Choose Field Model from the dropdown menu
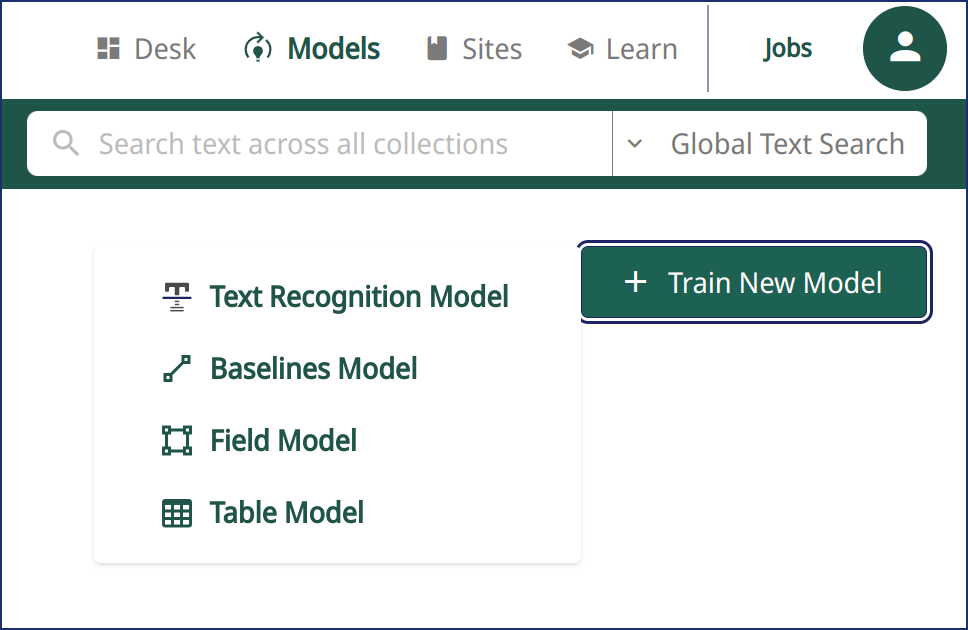This screenshot has height=630, width=968. coord(283,440)
